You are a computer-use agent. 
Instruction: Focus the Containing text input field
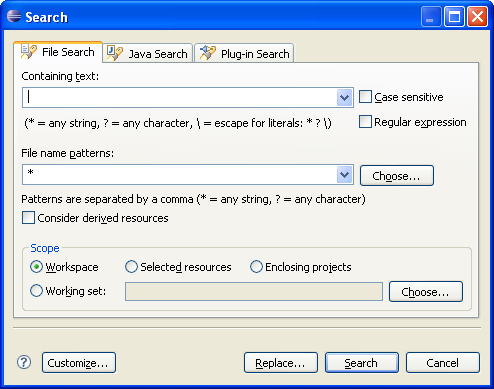point(180,98)
